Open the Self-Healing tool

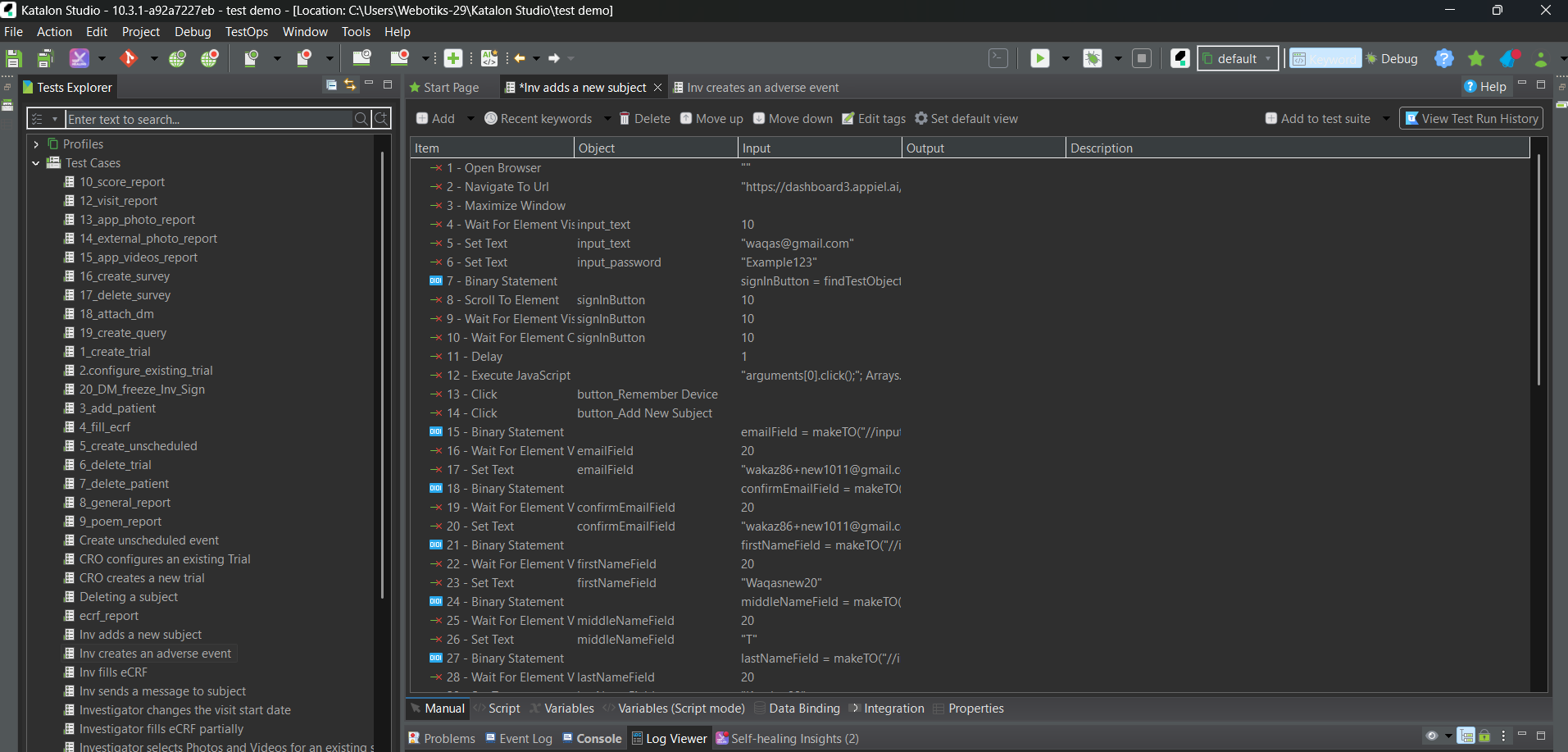pyautogui.click(x=79, y=58)
